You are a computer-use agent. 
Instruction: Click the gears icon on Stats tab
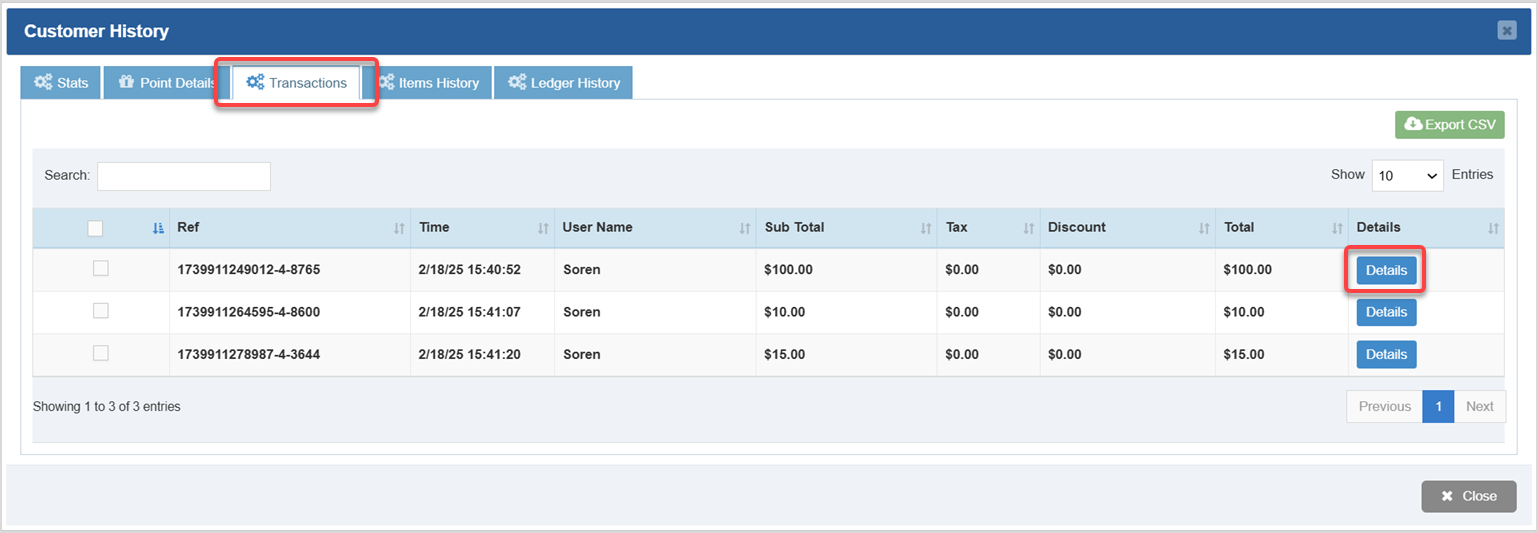[43, 82]
